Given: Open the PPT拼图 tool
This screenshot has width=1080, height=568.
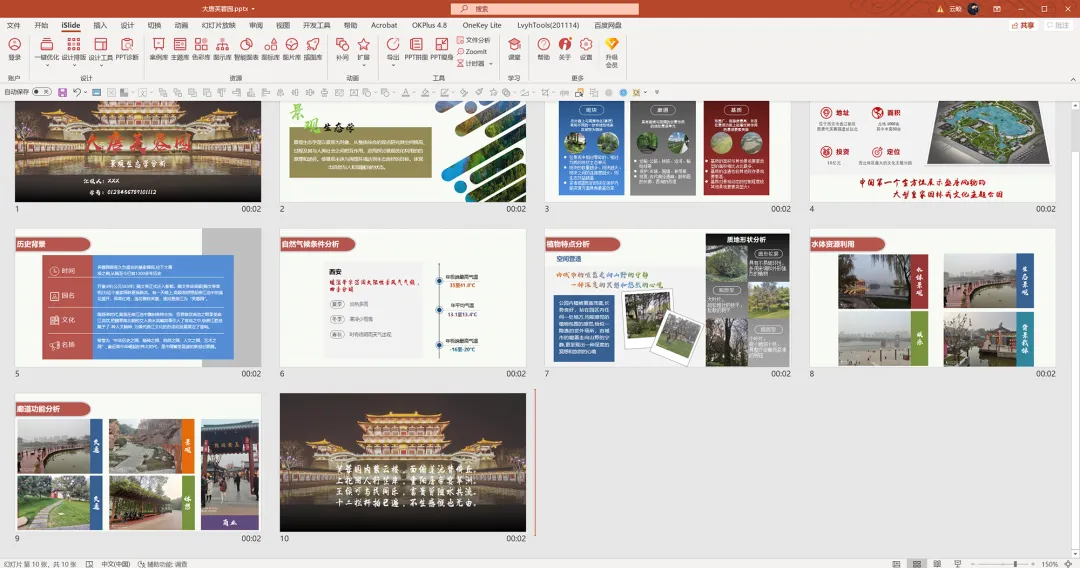Looking at the screenshot, I should pyautogui.click(x=416, y=49).
